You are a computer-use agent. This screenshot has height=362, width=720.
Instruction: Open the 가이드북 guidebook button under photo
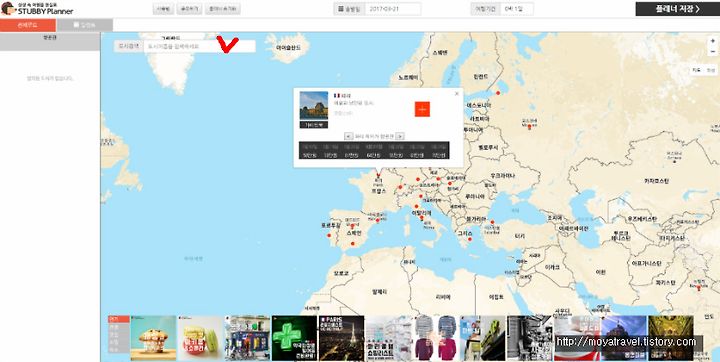(x=314, y=124)
